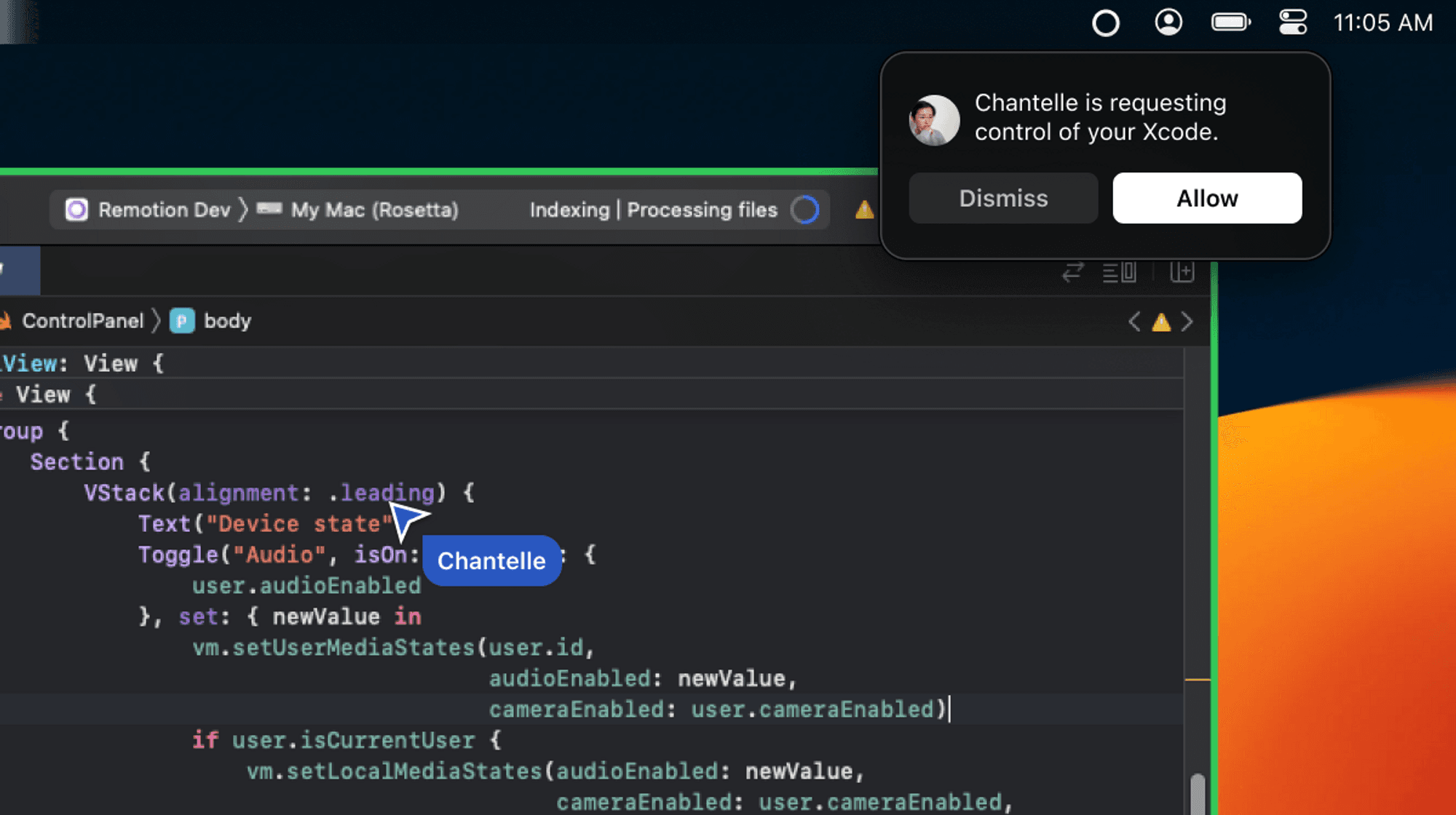1456x815 pixels.
Task: Click the circle recording menu bar icon
Action: tap(1105, 23)
